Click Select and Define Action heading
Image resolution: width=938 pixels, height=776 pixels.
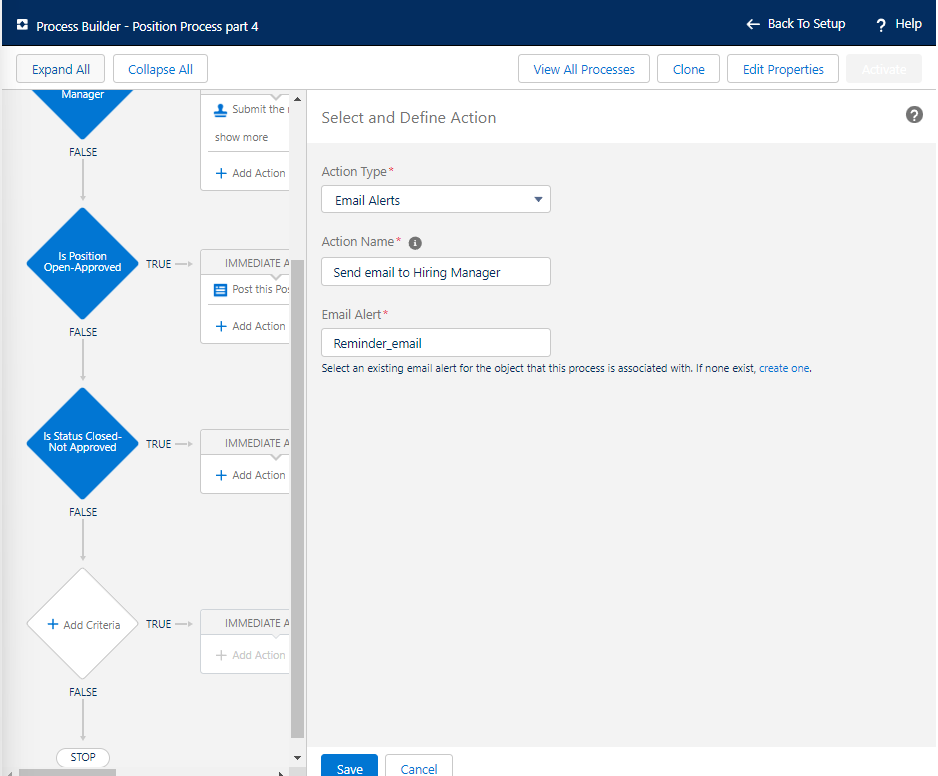[x=409, y=117]
